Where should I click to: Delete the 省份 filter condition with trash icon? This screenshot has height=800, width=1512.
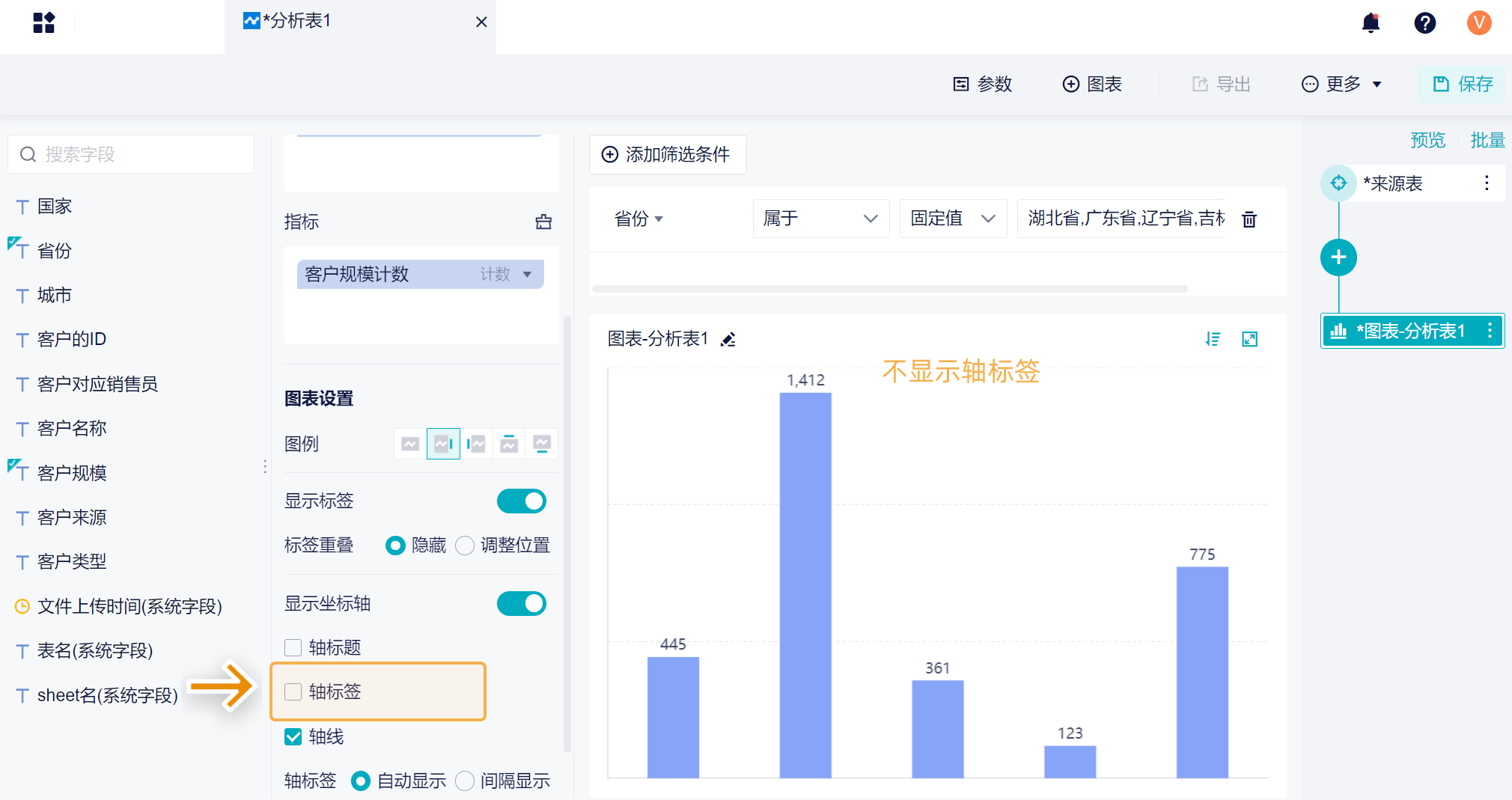pyautogui.click(x=1249, y=219)
